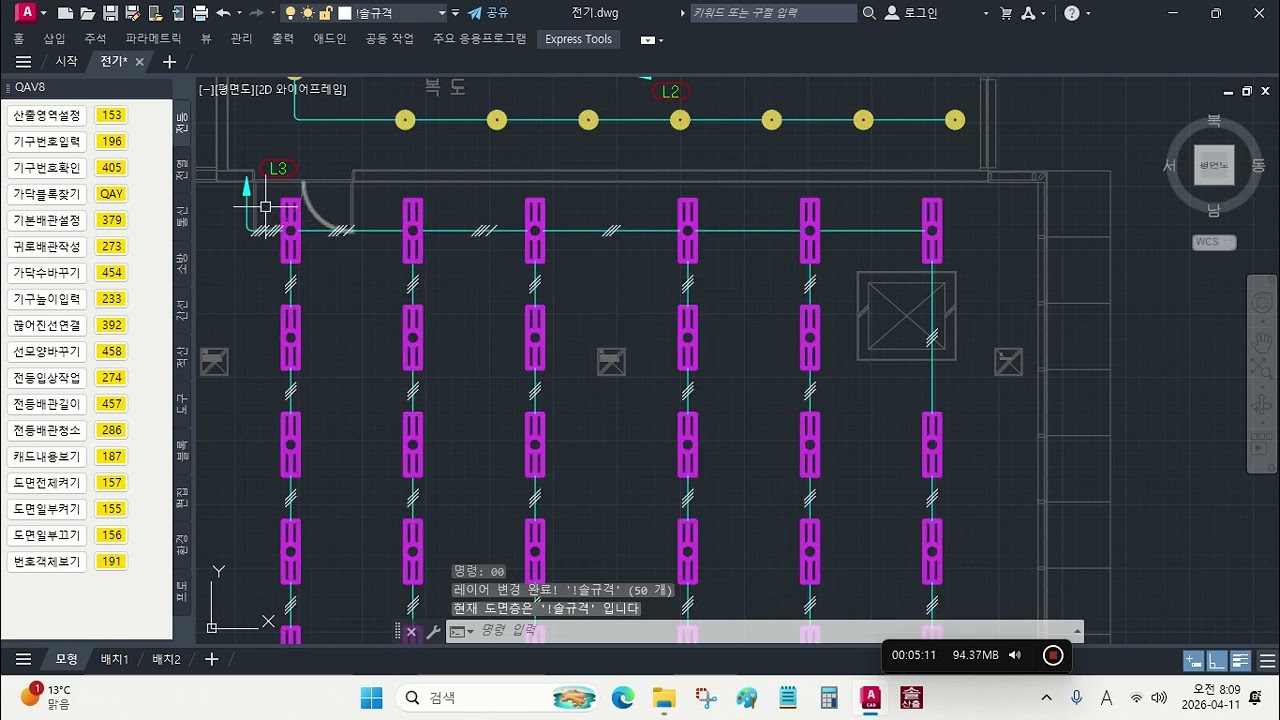Viewport: 1280px width, 720px height.
Task: Open the 출력 ribbon tab
Action: [x=283, y=39]
